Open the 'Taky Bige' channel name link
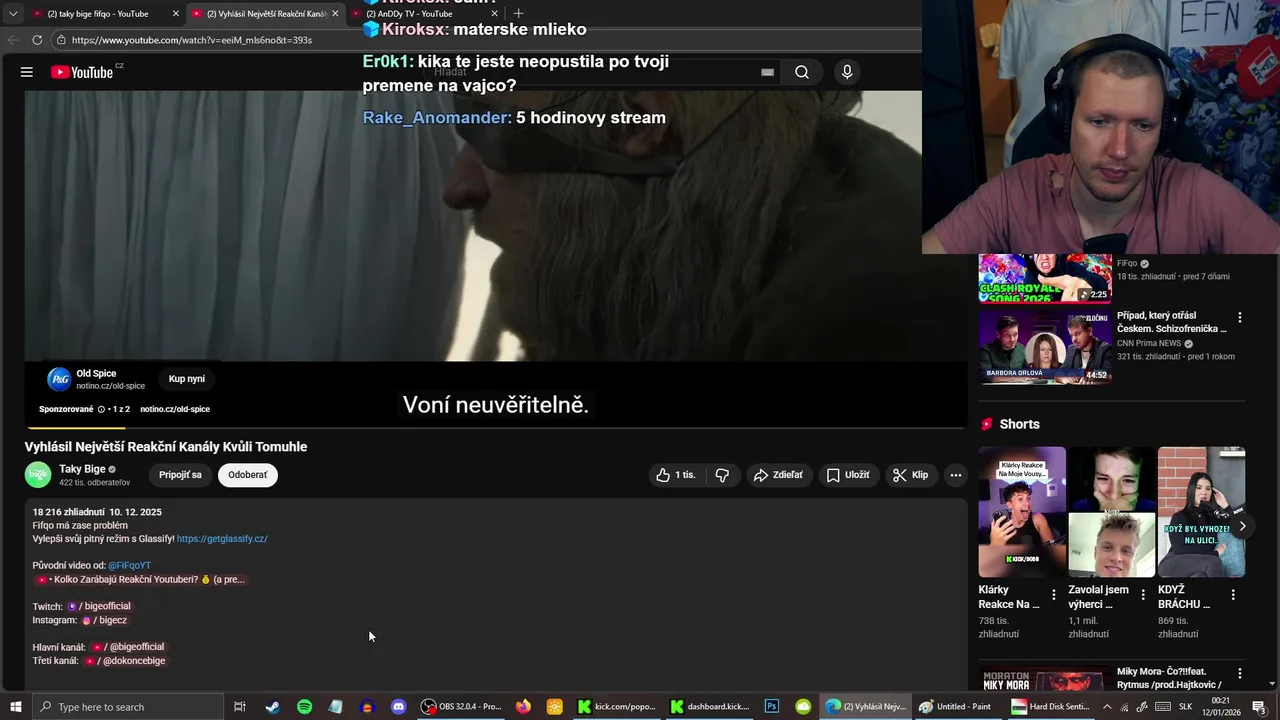The image size is (1280, 720). [82, 469]
